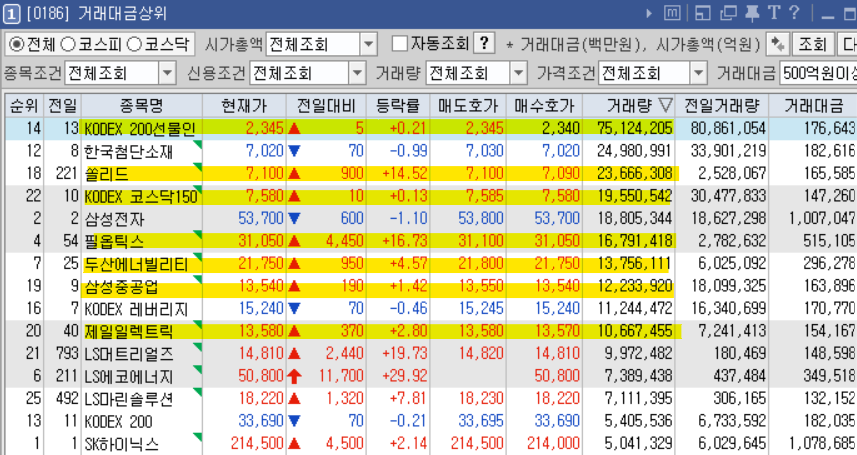The height and width of the screenshot is (455, 857).
Task: Select the 필옵틱스 stock name
Action: pos(114,241)
